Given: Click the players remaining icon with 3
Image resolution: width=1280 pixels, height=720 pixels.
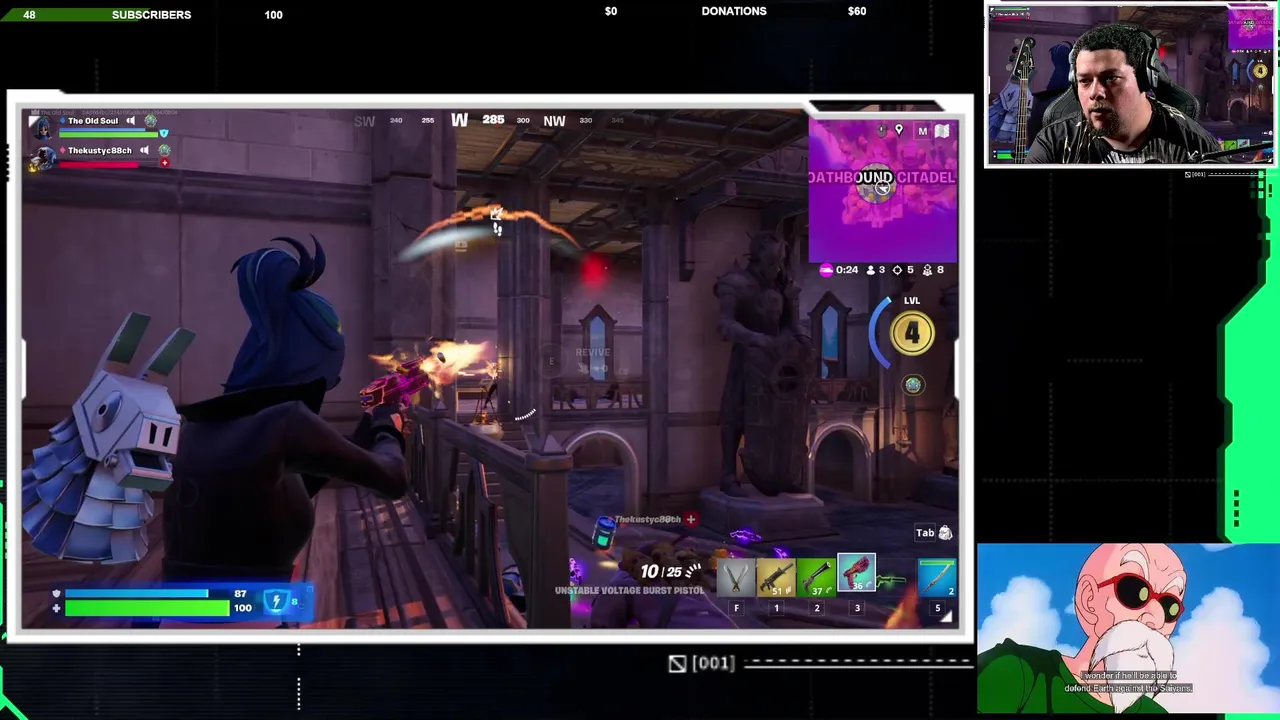Looking at the screenshot, I should coord(870,270).
